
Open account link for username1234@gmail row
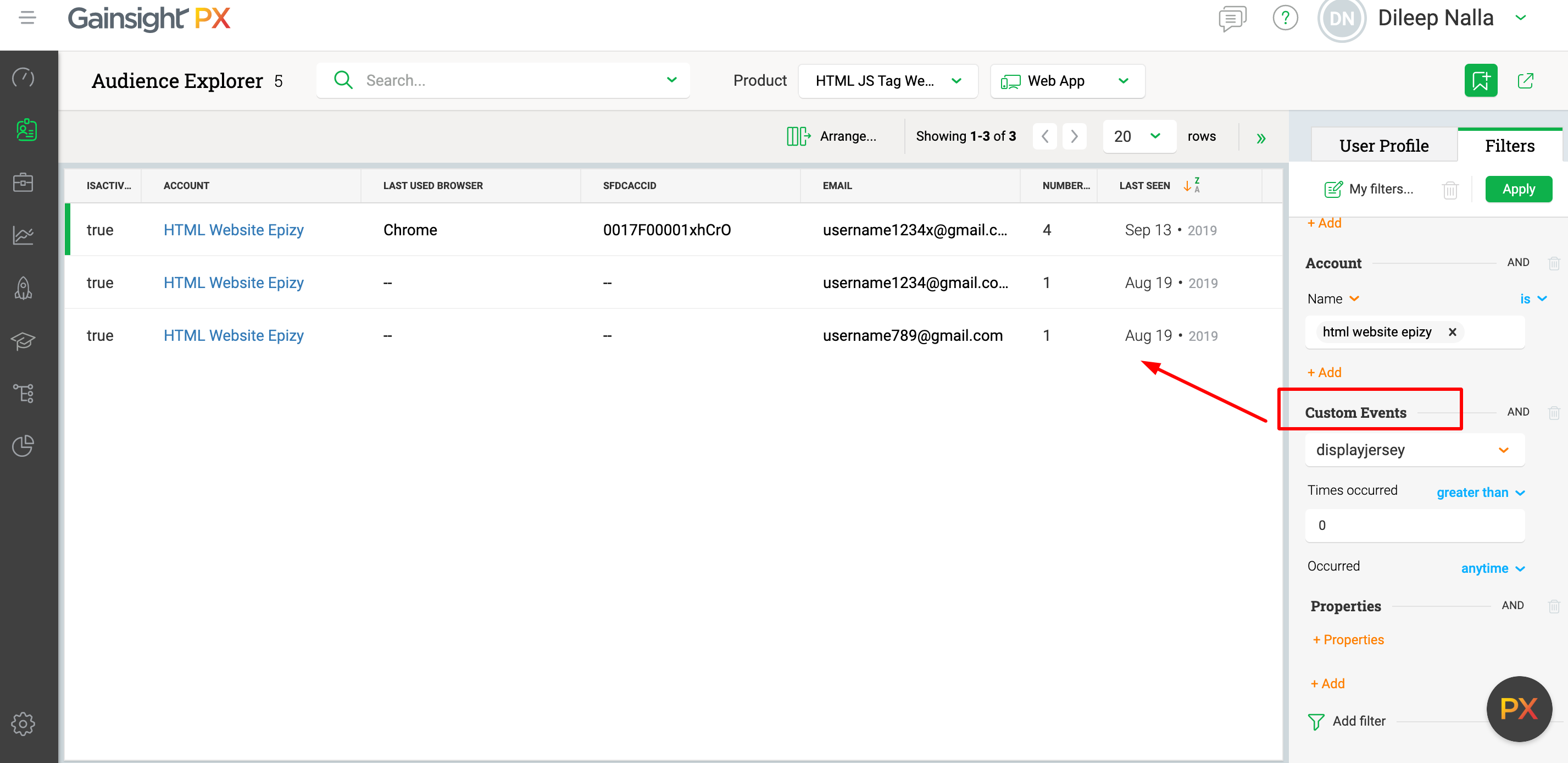233,283
